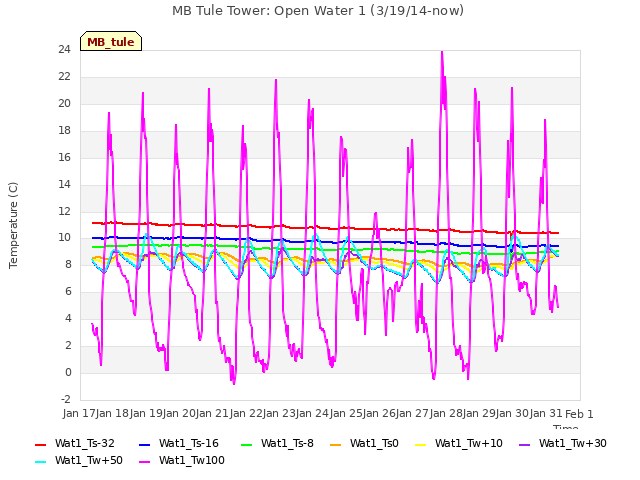Click the 8 y-axis tick label
This screenshot has height=480, width=640.
point(68,265)
